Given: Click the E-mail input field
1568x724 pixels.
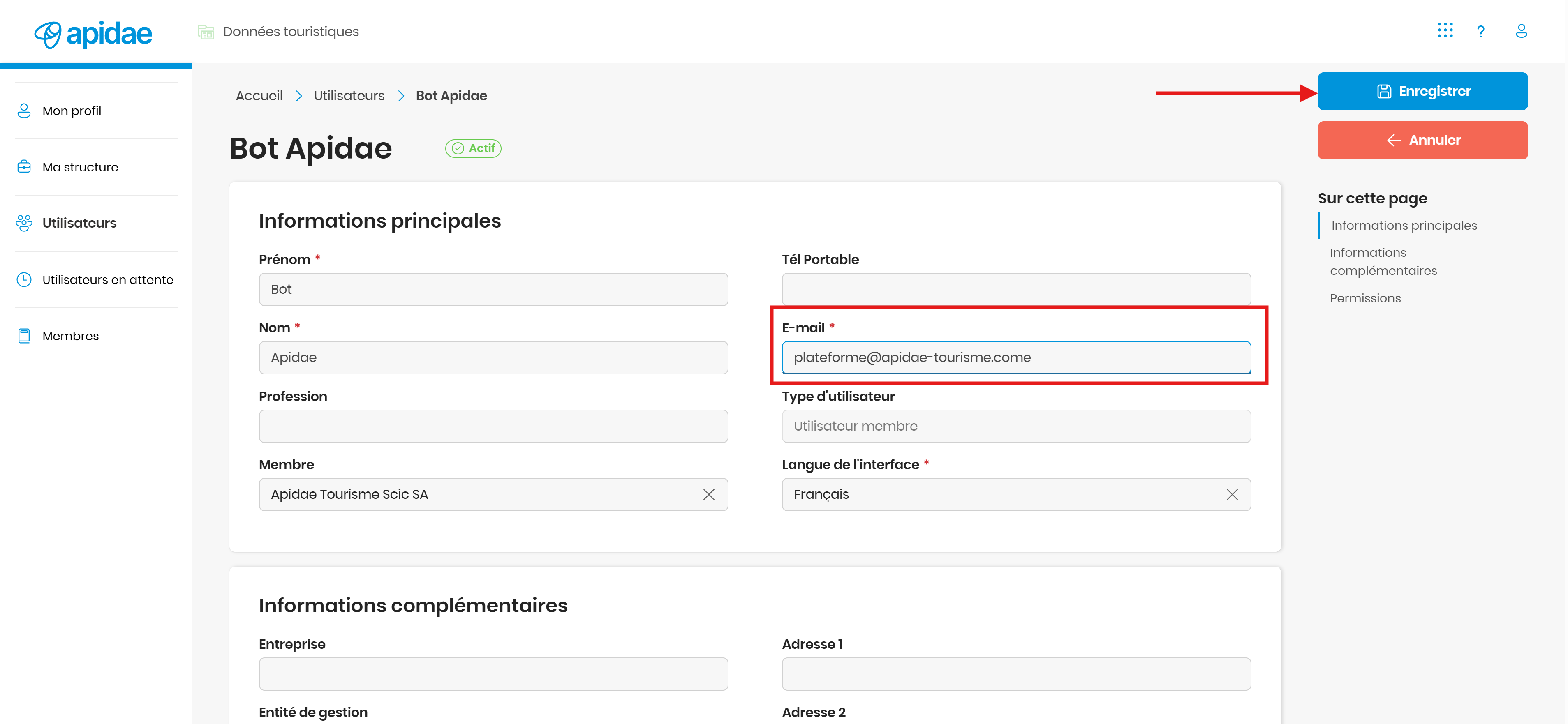Looking at the screenshot, I should (x=1016, y=358).
